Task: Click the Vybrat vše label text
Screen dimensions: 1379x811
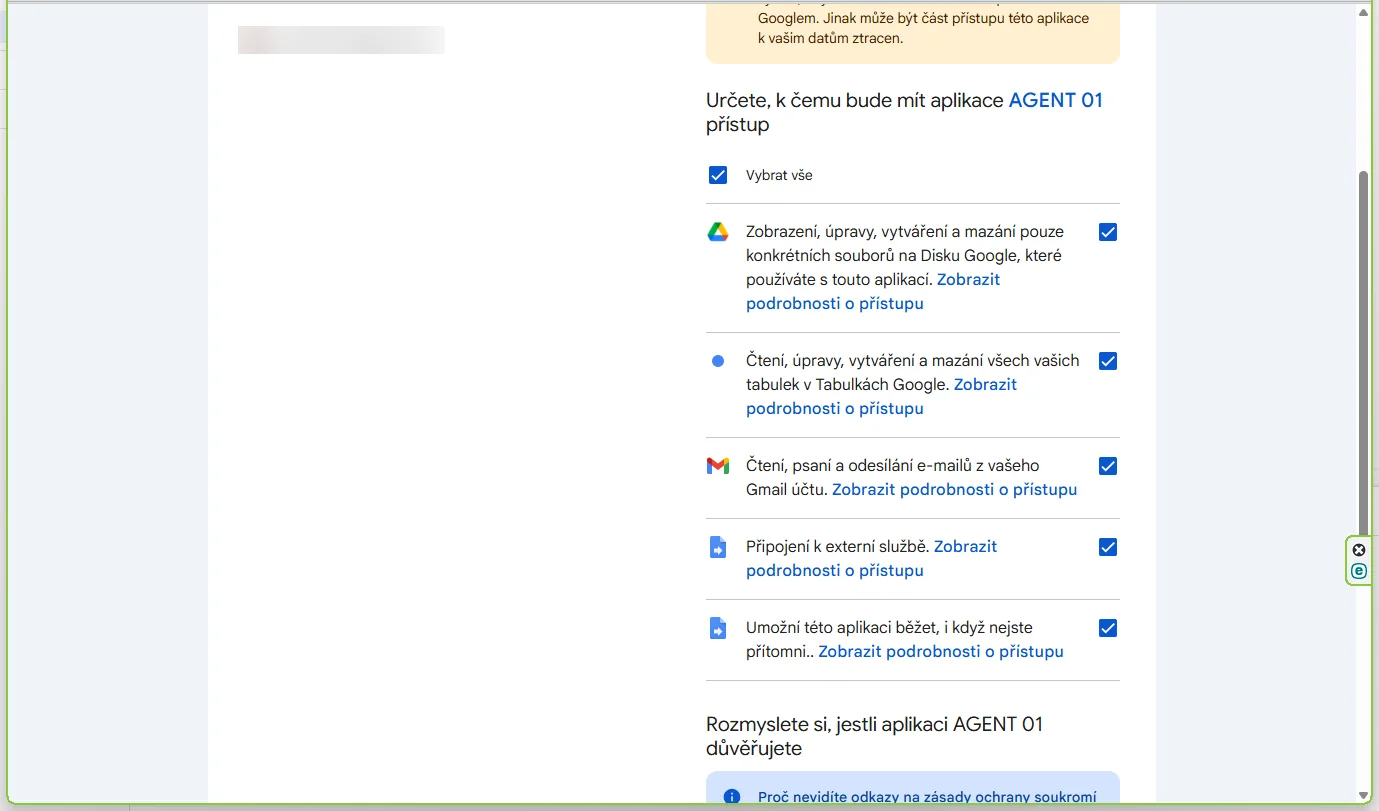Action: [x=779, y=175]
